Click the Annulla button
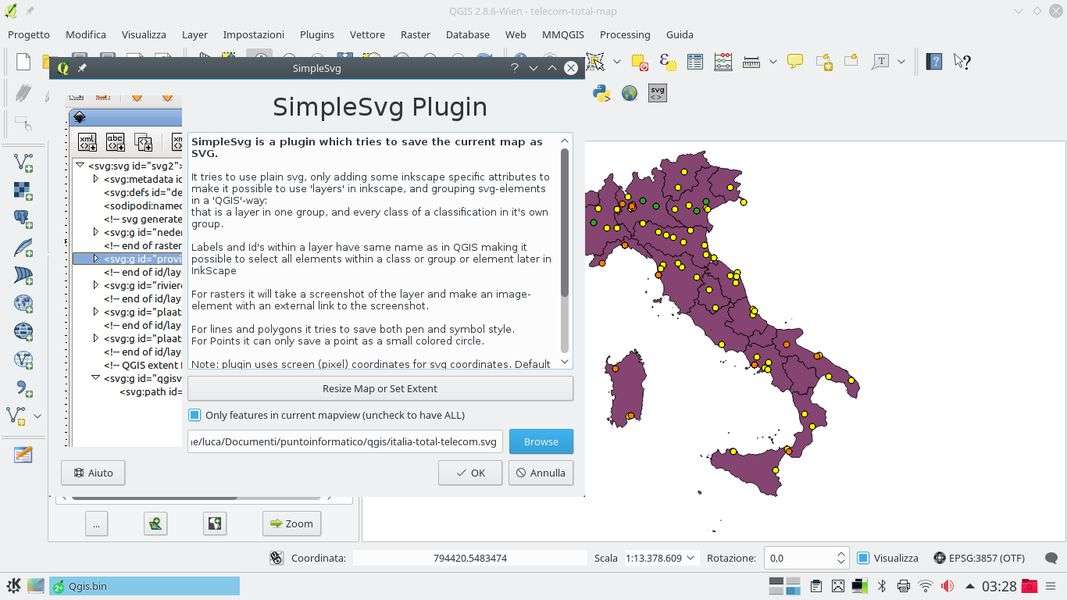This screenshot has width=1067, height=600. tap(540, 473)
